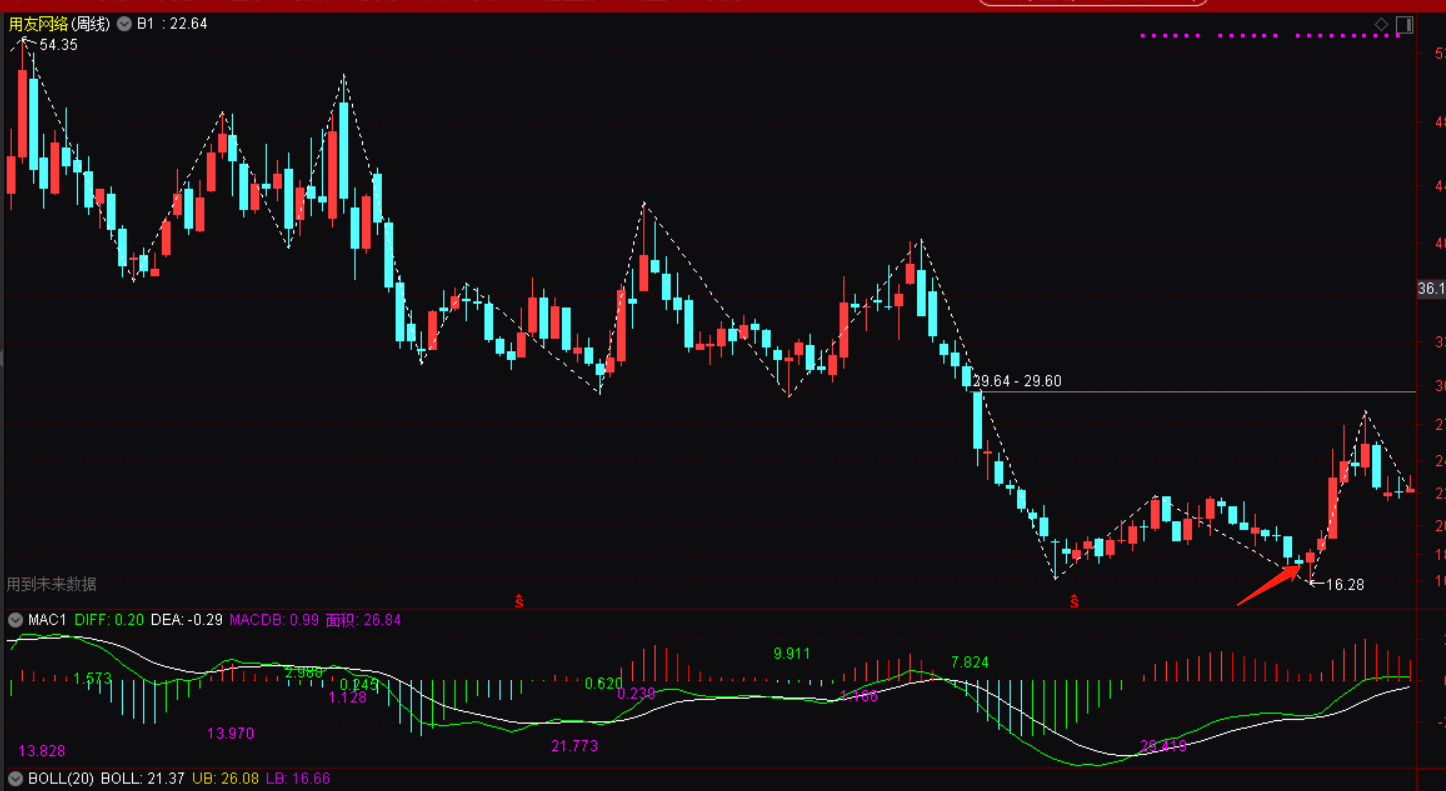Open the main chart indicator dropdown arrow

[x=124, y=24]
